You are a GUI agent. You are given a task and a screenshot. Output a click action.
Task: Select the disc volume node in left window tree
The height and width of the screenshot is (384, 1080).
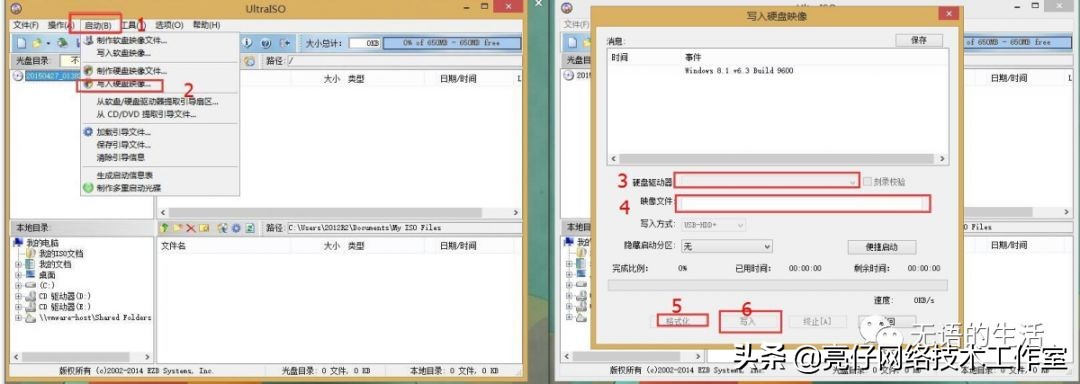[x=52, y=76]
